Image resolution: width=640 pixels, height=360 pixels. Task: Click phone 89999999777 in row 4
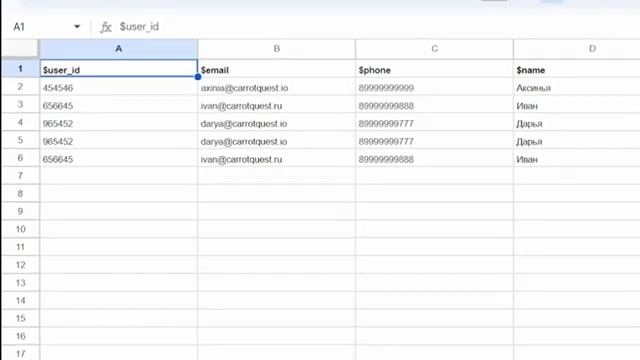pos(434,122)
